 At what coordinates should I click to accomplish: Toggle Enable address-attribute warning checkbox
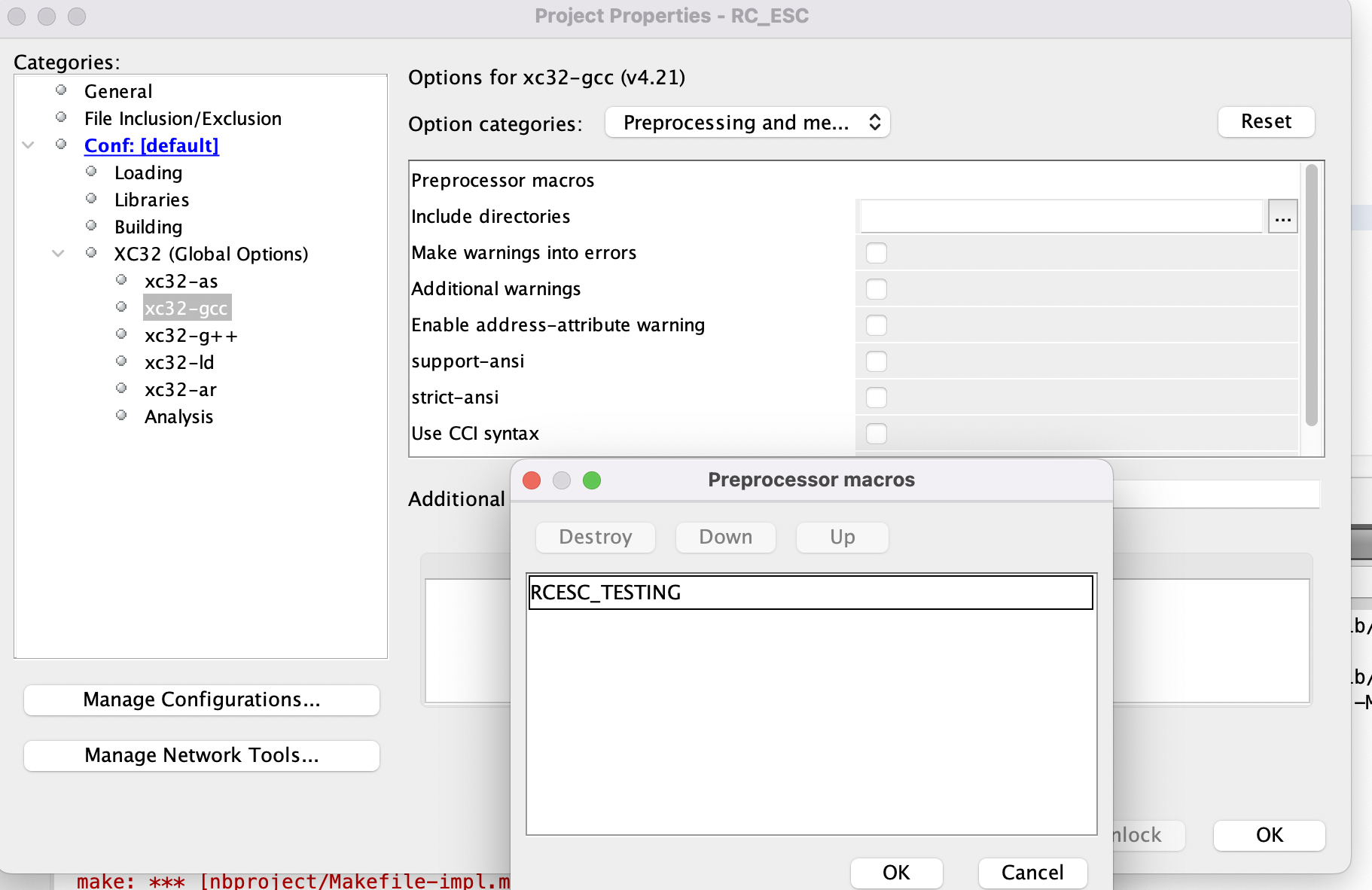coord(876,325)
